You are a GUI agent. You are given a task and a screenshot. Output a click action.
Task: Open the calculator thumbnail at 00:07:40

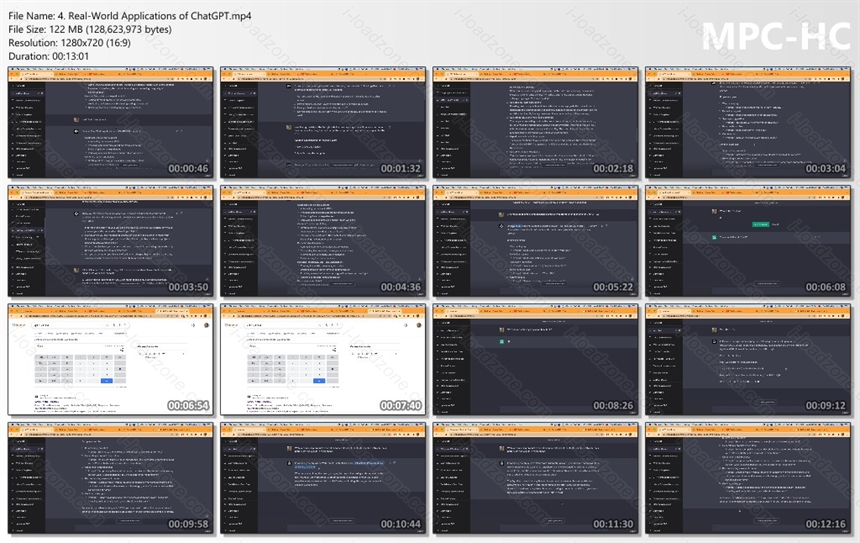323,360
